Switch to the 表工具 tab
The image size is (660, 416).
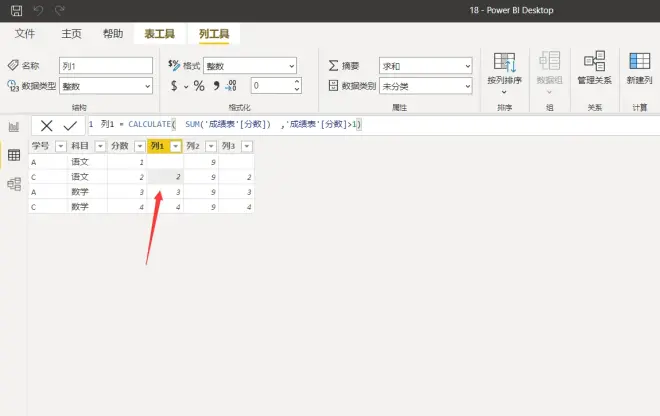158,34
